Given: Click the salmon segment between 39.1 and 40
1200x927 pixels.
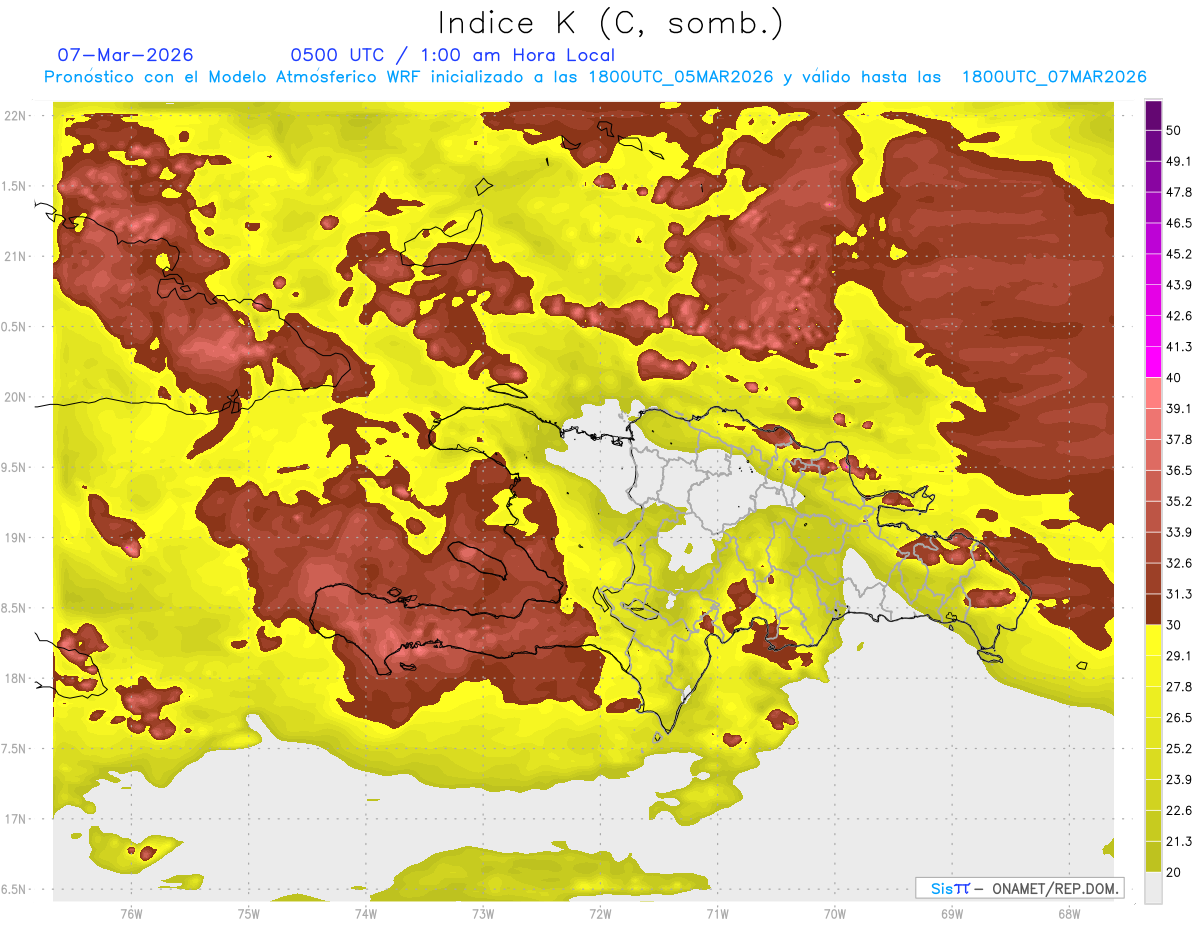Looking at the screenshot, I should (x=1153, y=393).
